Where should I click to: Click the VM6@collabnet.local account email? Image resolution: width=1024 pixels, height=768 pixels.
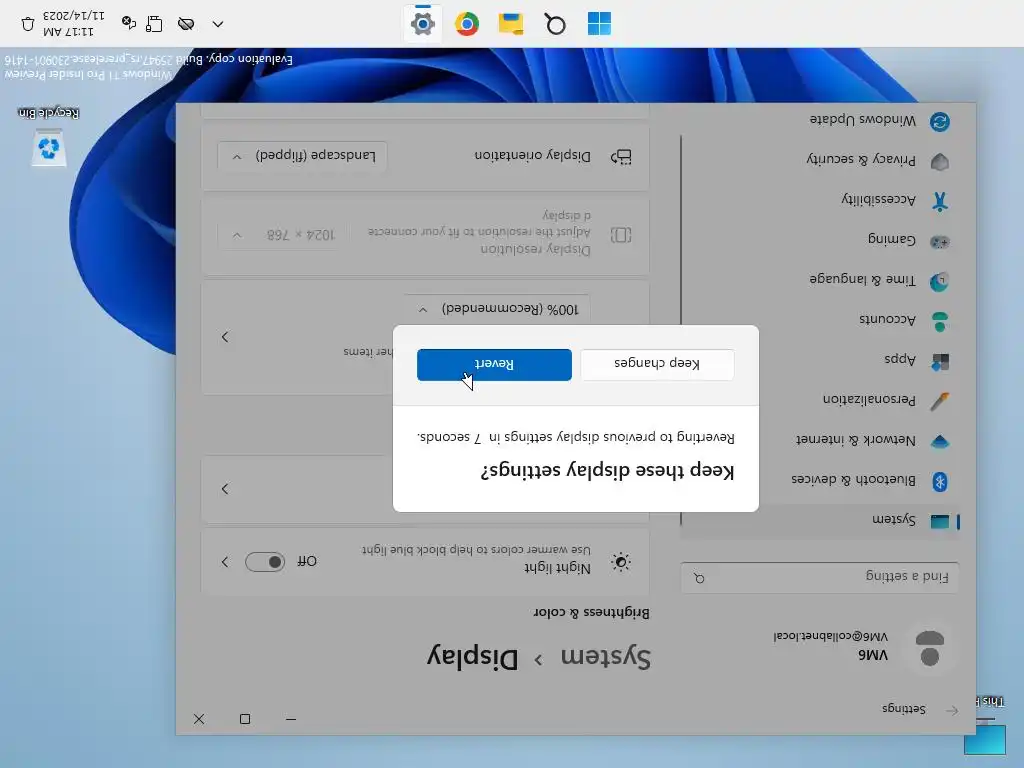831,636
